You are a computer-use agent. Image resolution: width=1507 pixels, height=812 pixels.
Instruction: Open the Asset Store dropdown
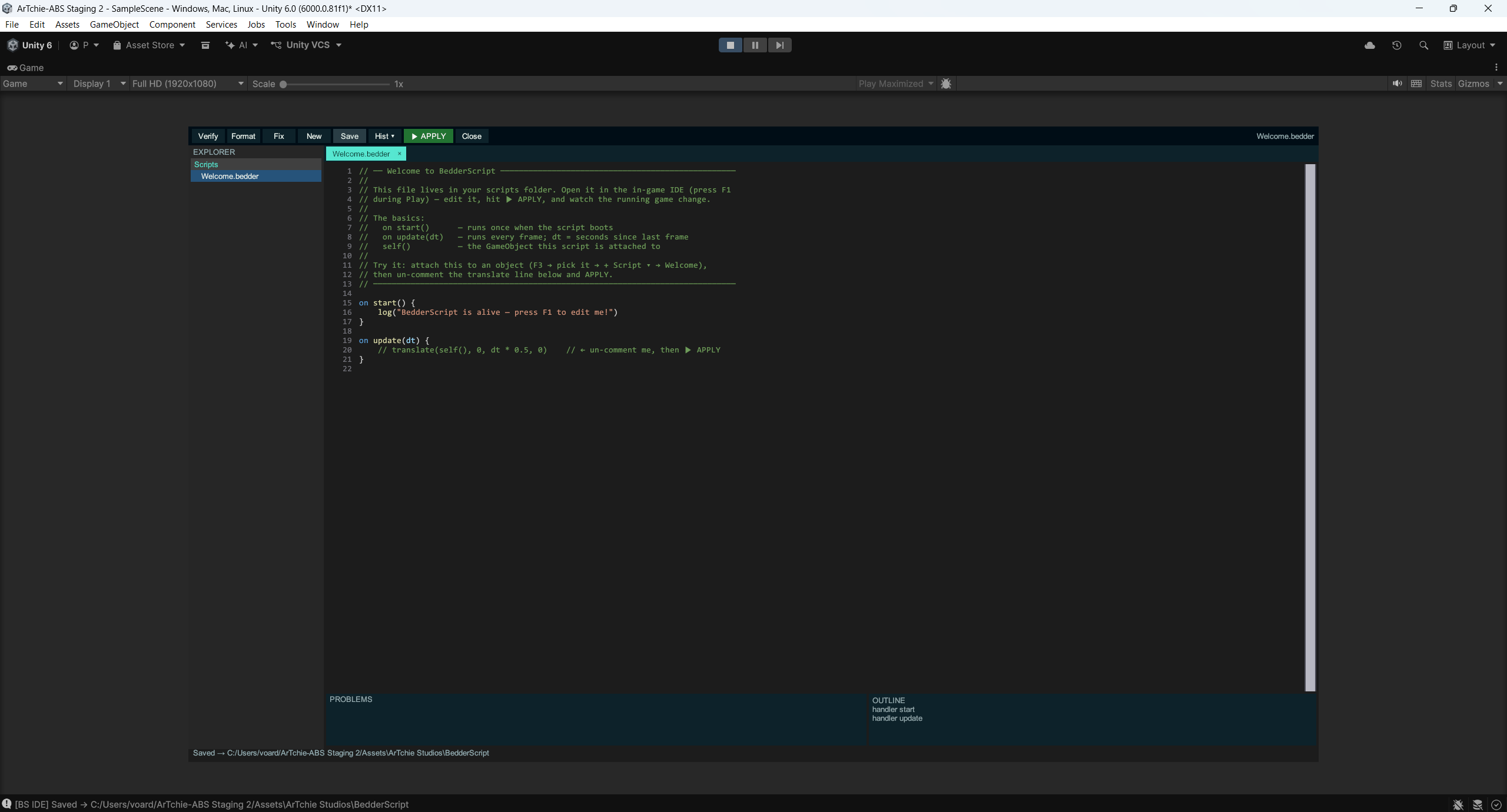[x=149, y=45]
